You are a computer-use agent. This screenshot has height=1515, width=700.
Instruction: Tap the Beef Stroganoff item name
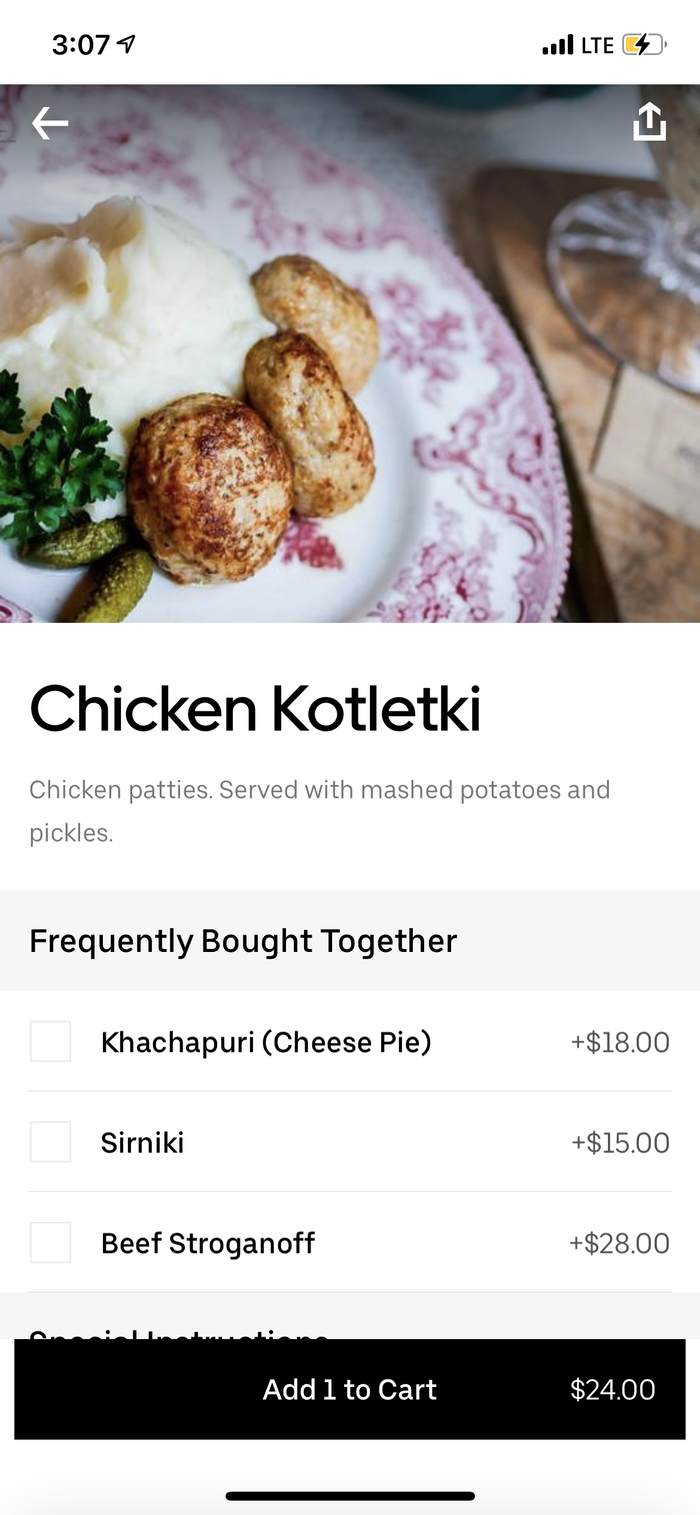point(208,1243)
